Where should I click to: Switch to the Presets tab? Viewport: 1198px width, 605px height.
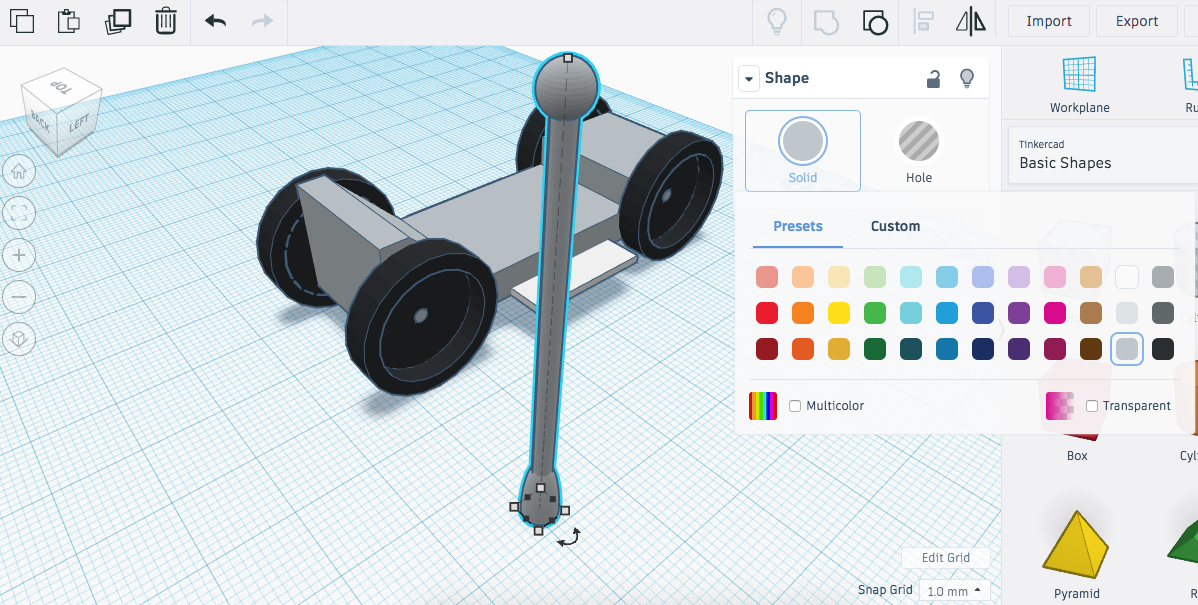(798, 226)
